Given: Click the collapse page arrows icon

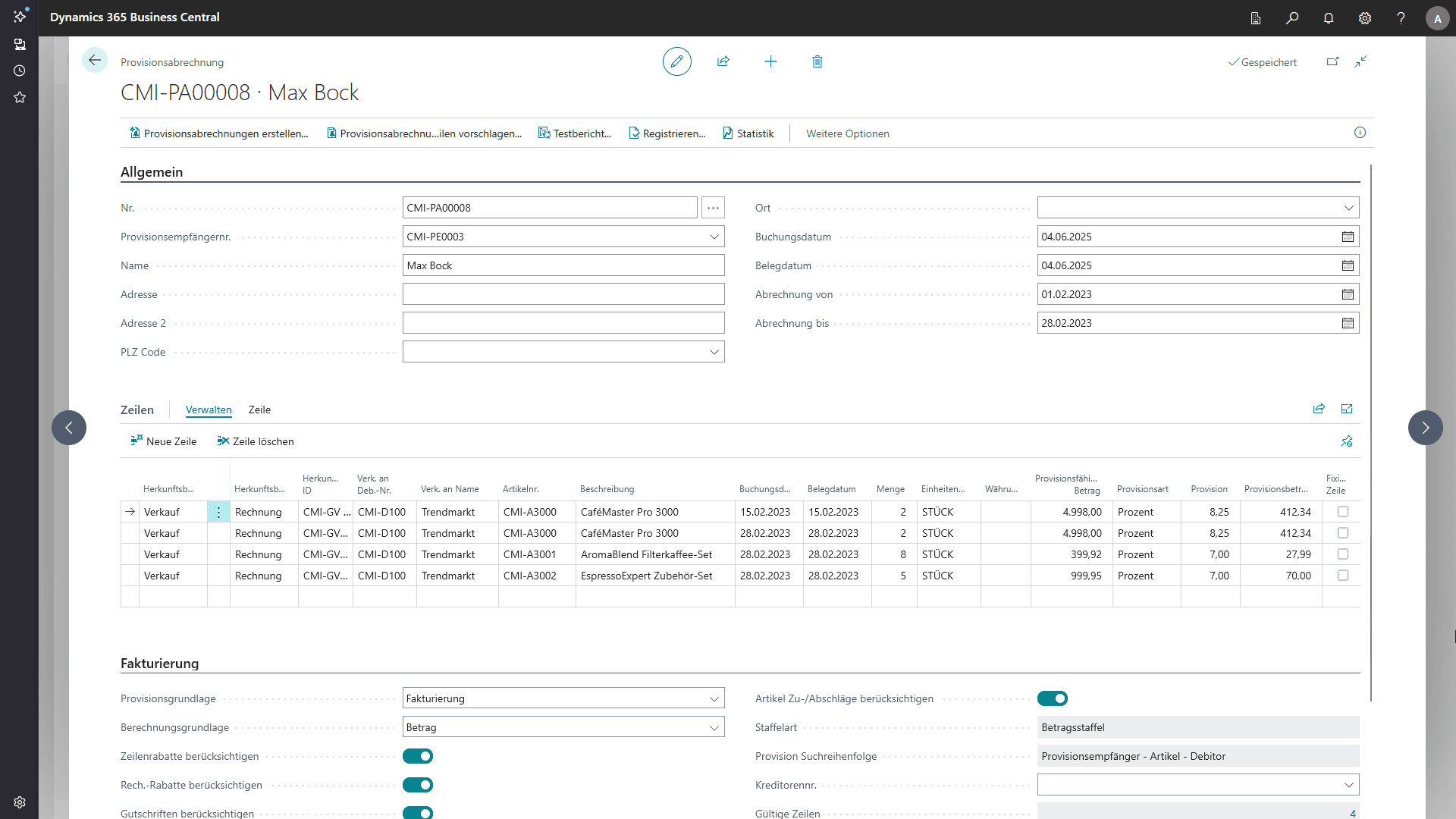Looking at the screenshot, I should pos(1361,61).
